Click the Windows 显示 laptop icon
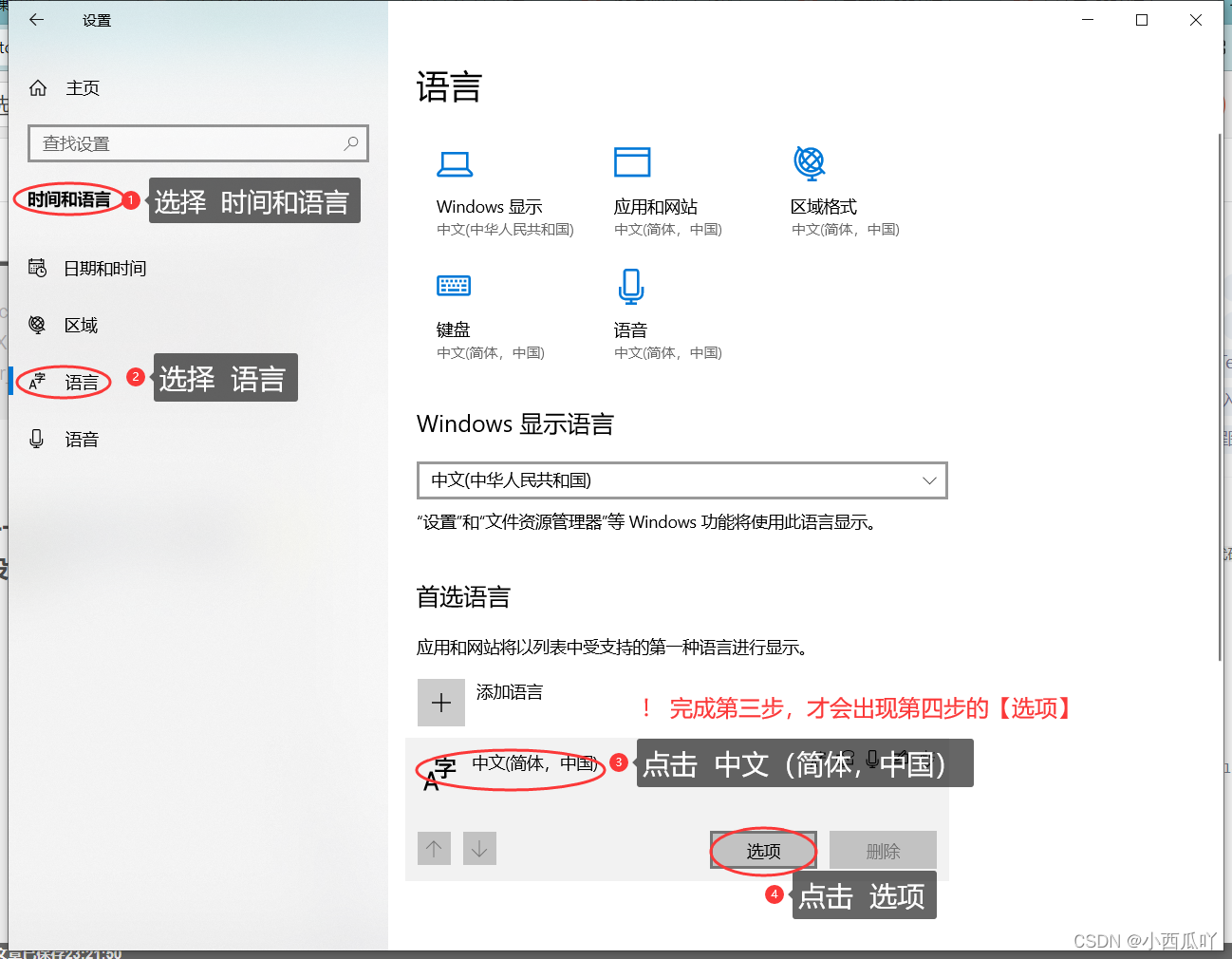1232x959 pixels. (455, 164)
